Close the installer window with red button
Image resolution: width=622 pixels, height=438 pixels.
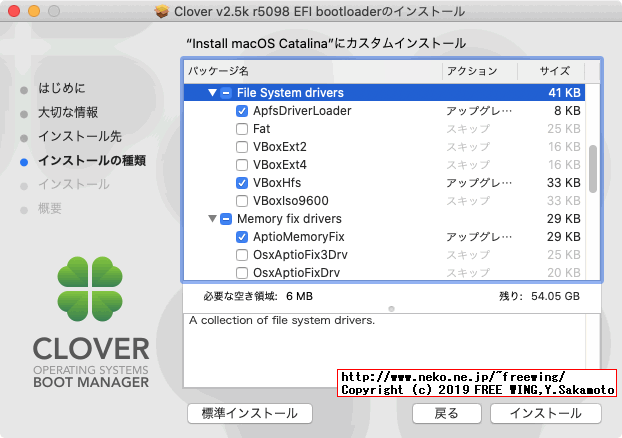point(14,11)
